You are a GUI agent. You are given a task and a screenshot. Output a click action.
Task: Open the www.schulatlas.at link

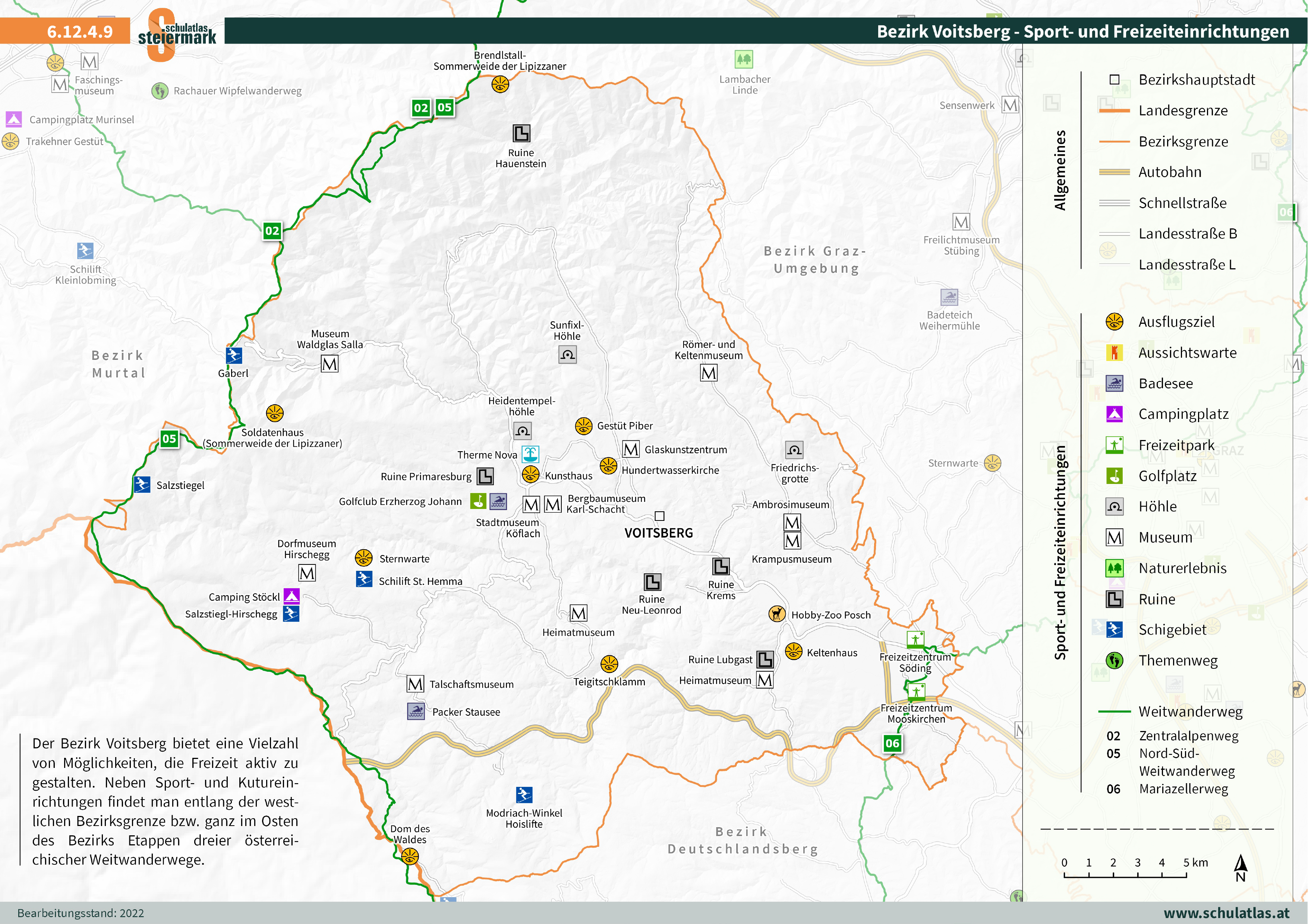(1226, 912)
